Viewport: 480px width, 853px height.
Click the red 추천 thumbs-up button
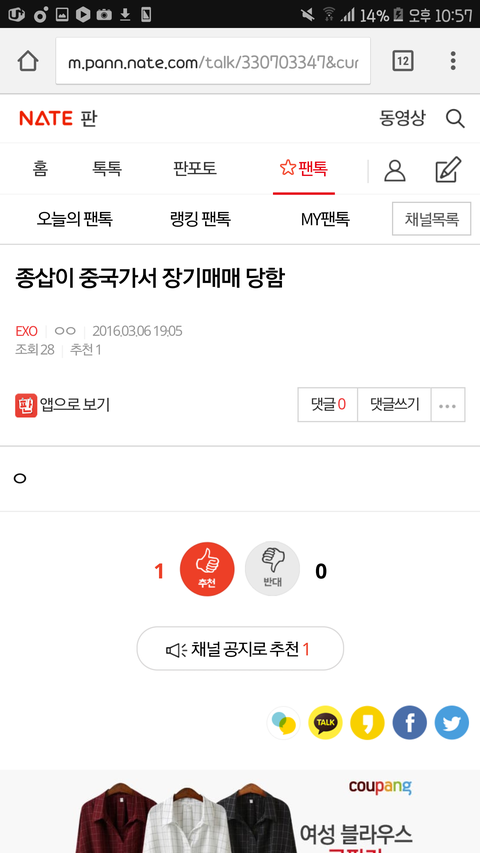coord(207,569)
